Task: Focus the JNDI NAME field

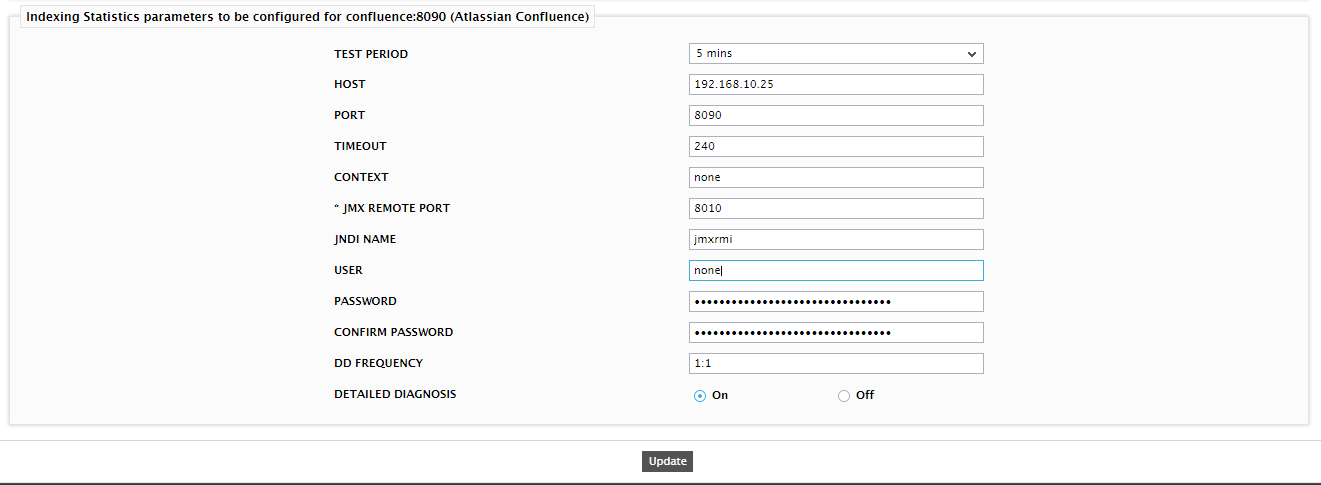Action: coord(836,240)
